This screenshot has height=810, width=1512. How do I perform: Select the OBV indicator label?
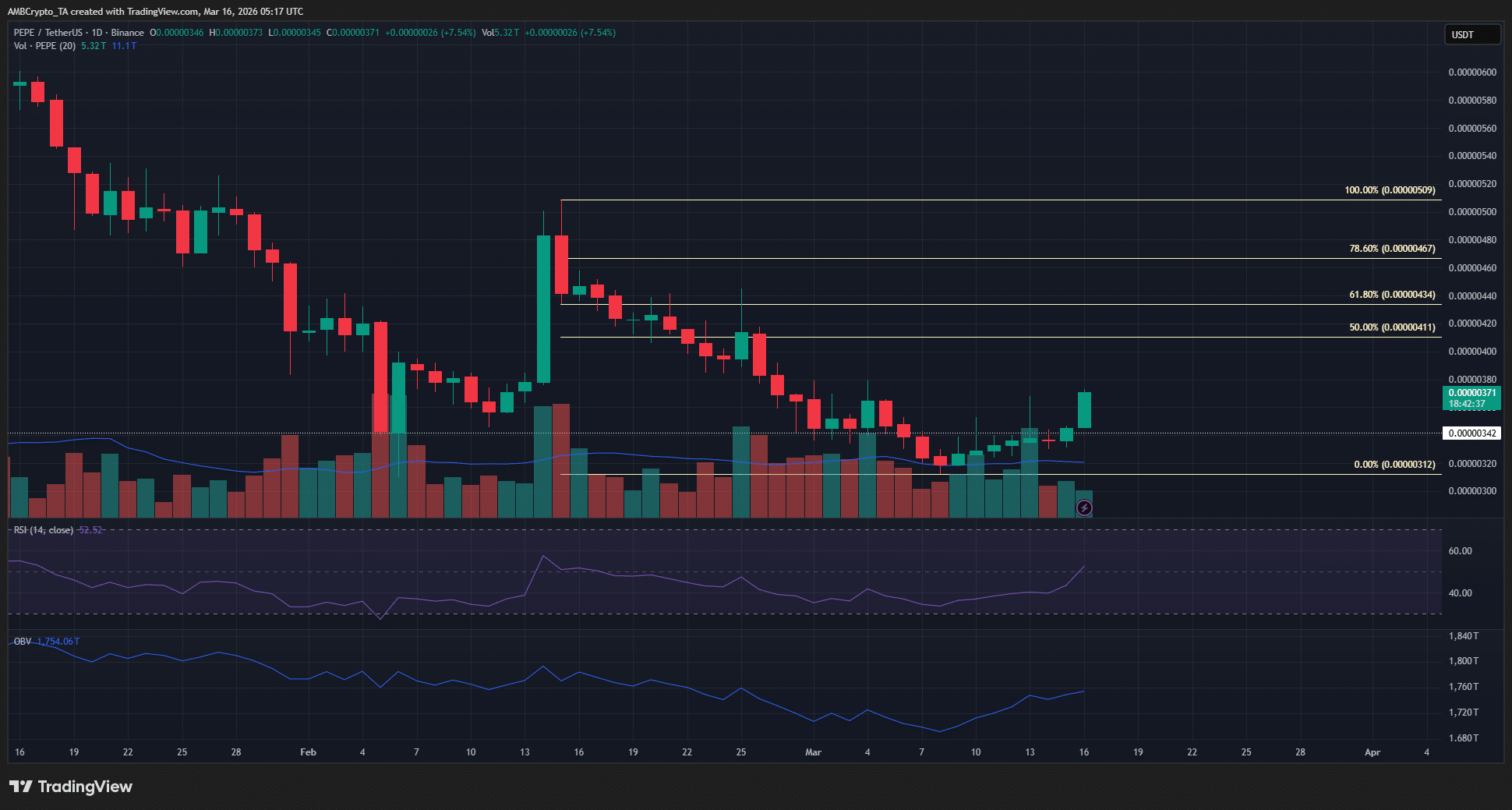23,642
